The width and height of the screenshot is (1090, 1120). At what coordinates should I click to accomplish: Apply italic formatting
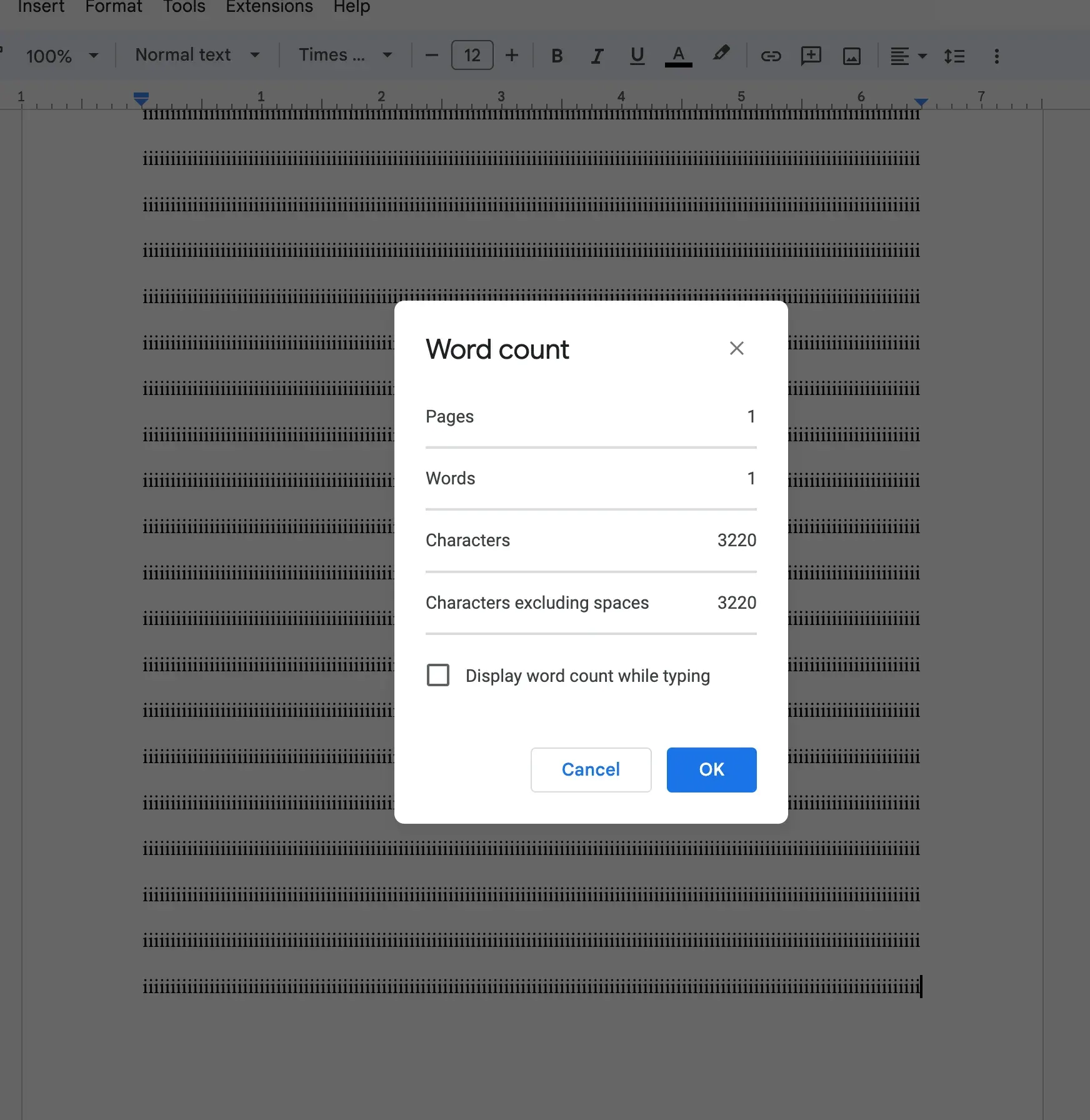coord(596,56)
